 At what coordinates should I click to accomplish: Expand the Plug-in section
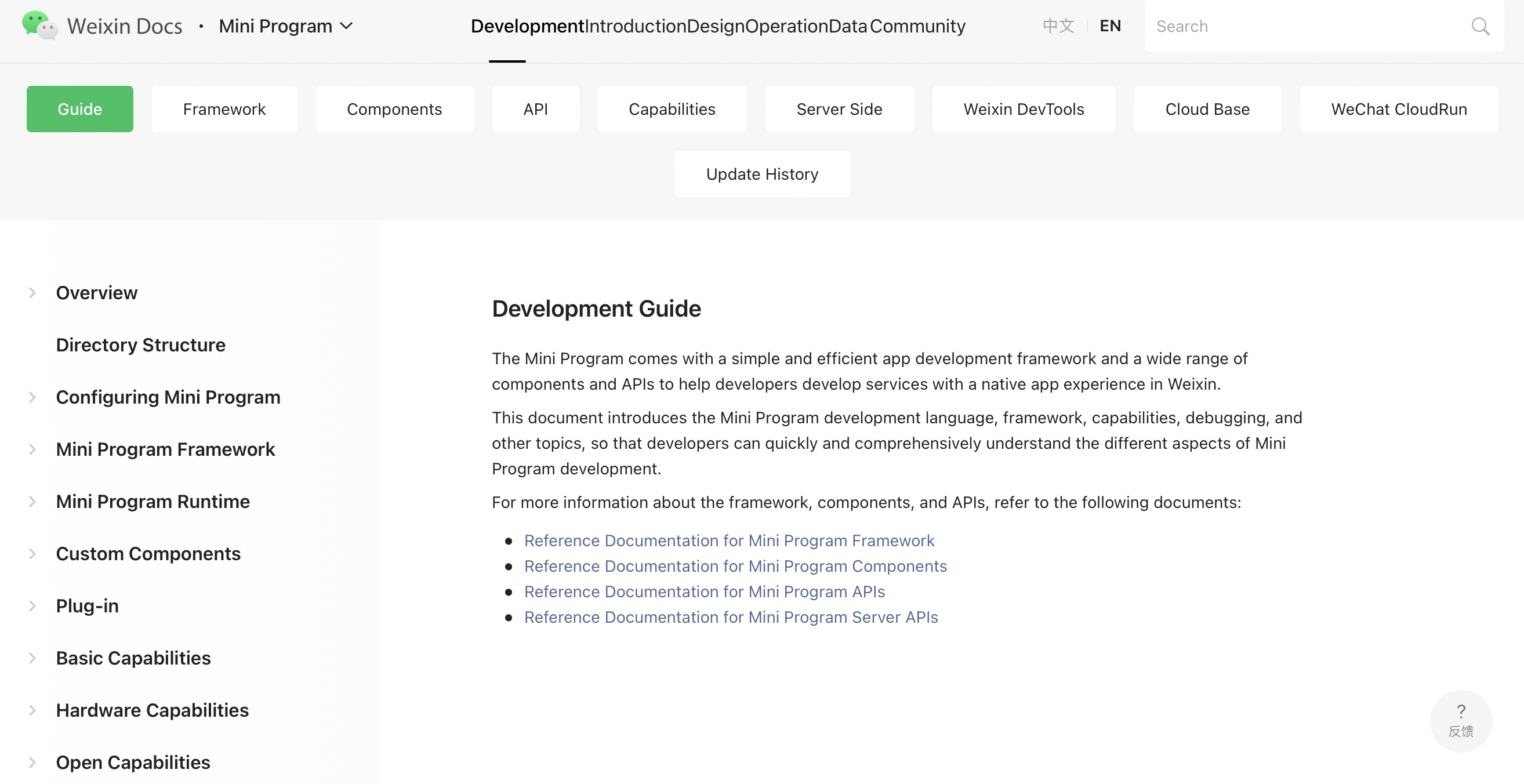[30, 605]
